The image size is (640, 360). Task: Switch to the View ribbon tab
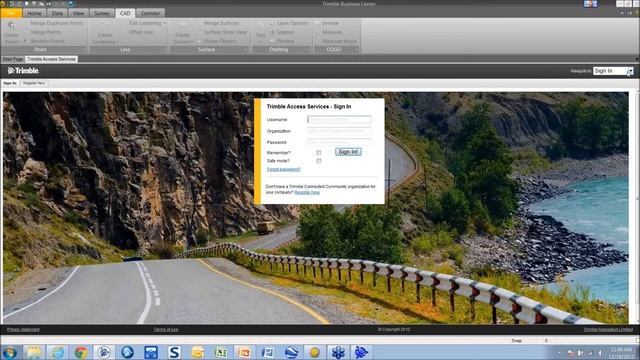tap(78, 13)
